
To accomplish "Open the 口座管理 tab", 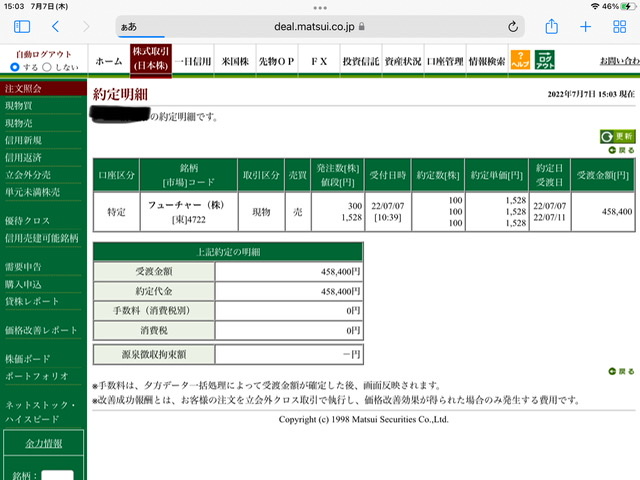I will point(445,61).
